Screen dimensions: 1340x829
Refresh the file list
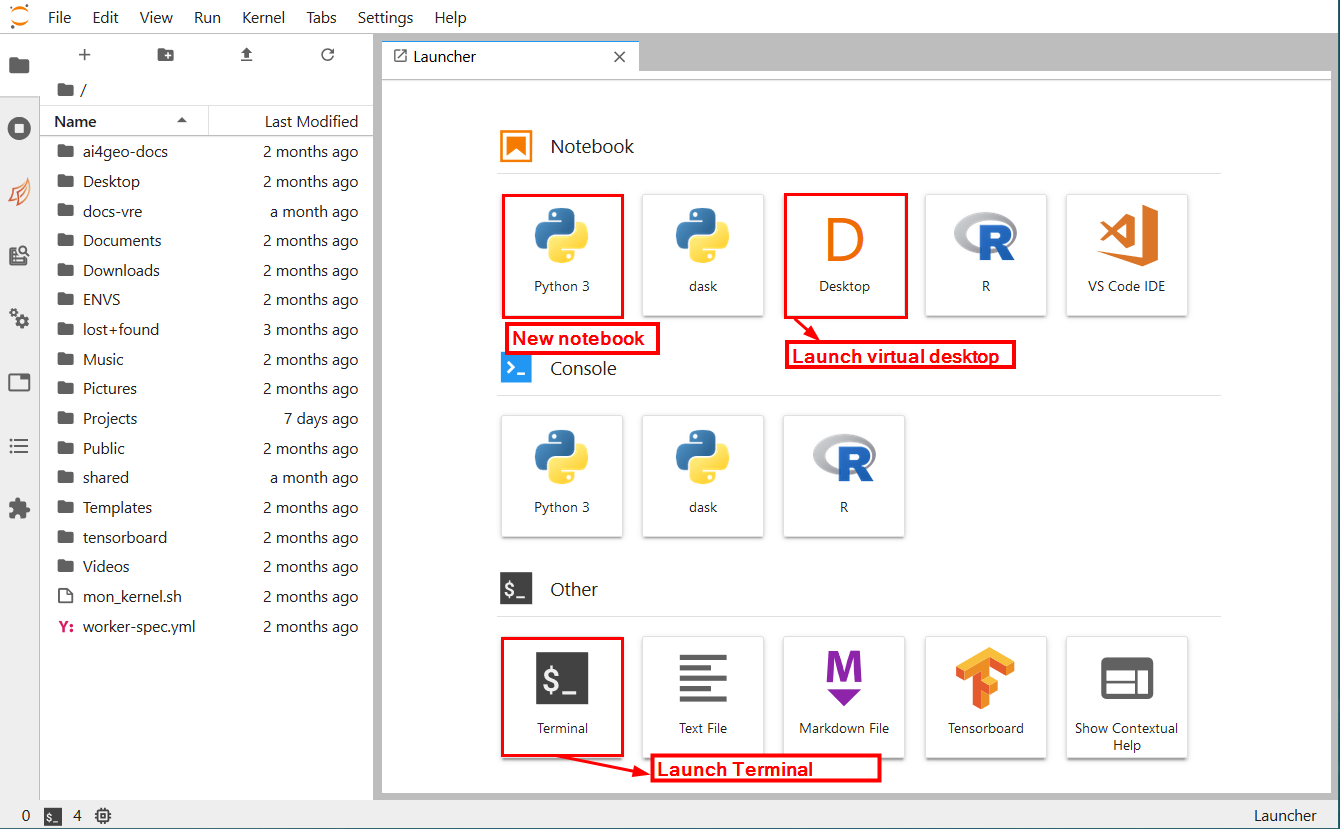point(328,55)
